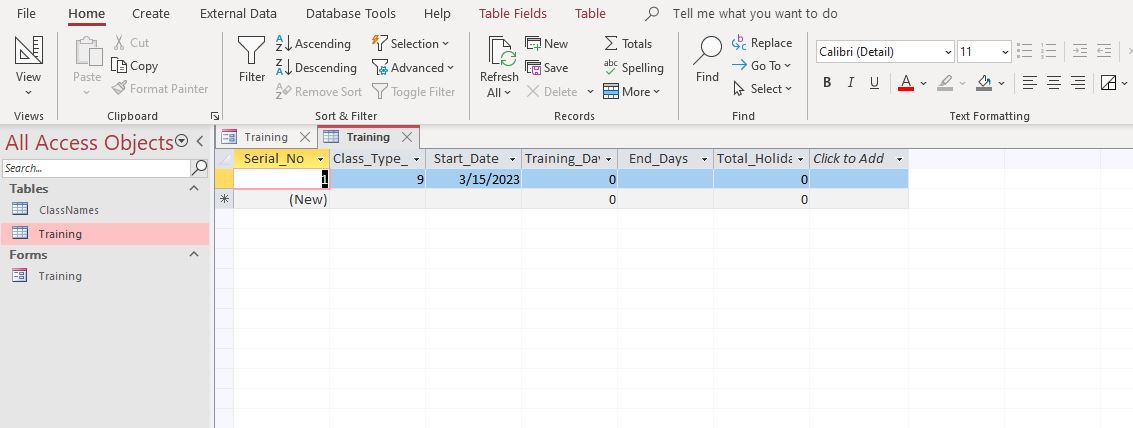Toggle Bold formatting

point(827,83)
